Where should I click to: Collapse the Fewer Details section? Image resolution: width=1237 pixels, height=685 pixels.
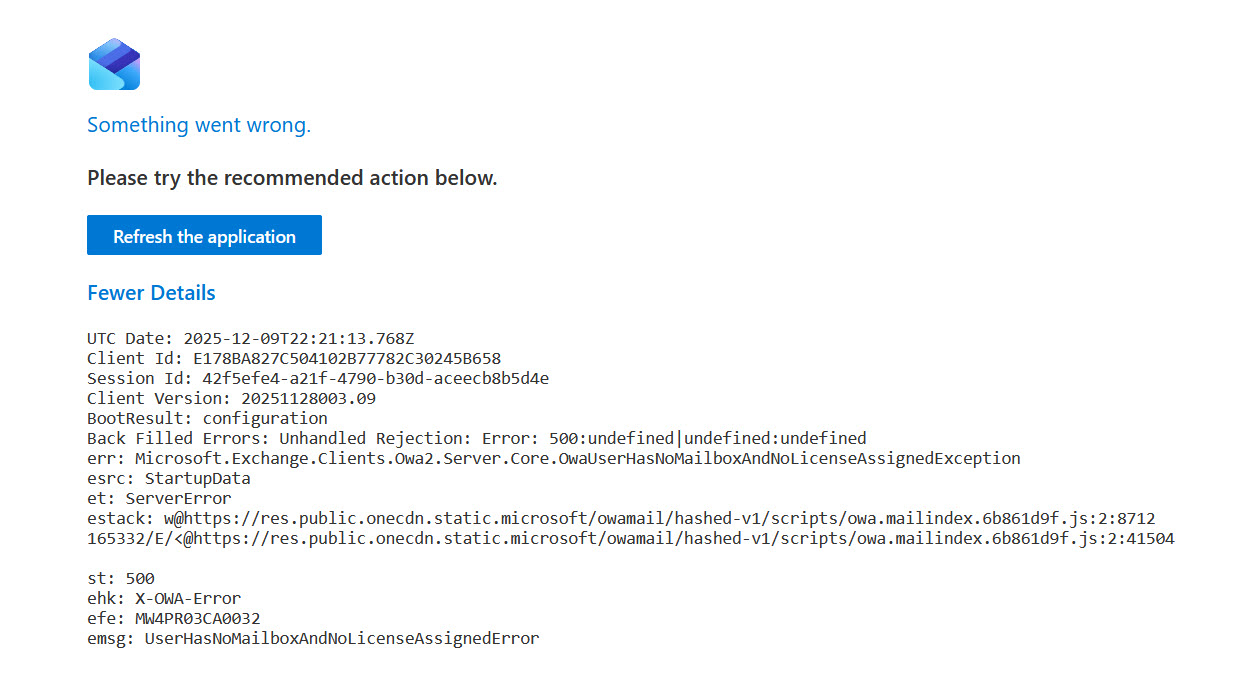point(151,293)
